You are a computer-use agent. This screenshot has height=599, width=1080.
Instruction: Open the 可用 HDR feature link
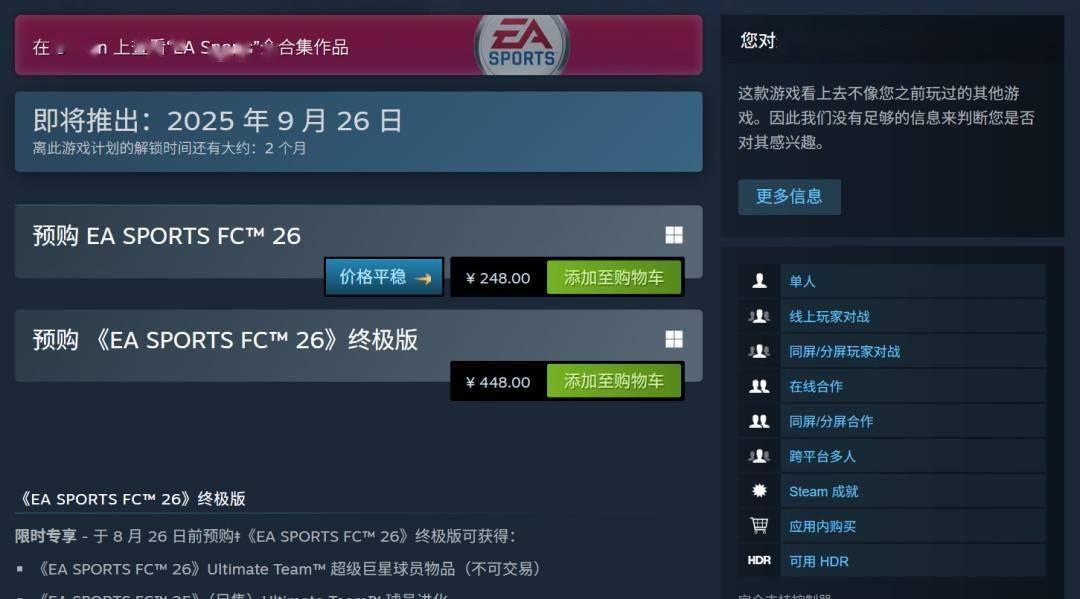pos(819,561)
